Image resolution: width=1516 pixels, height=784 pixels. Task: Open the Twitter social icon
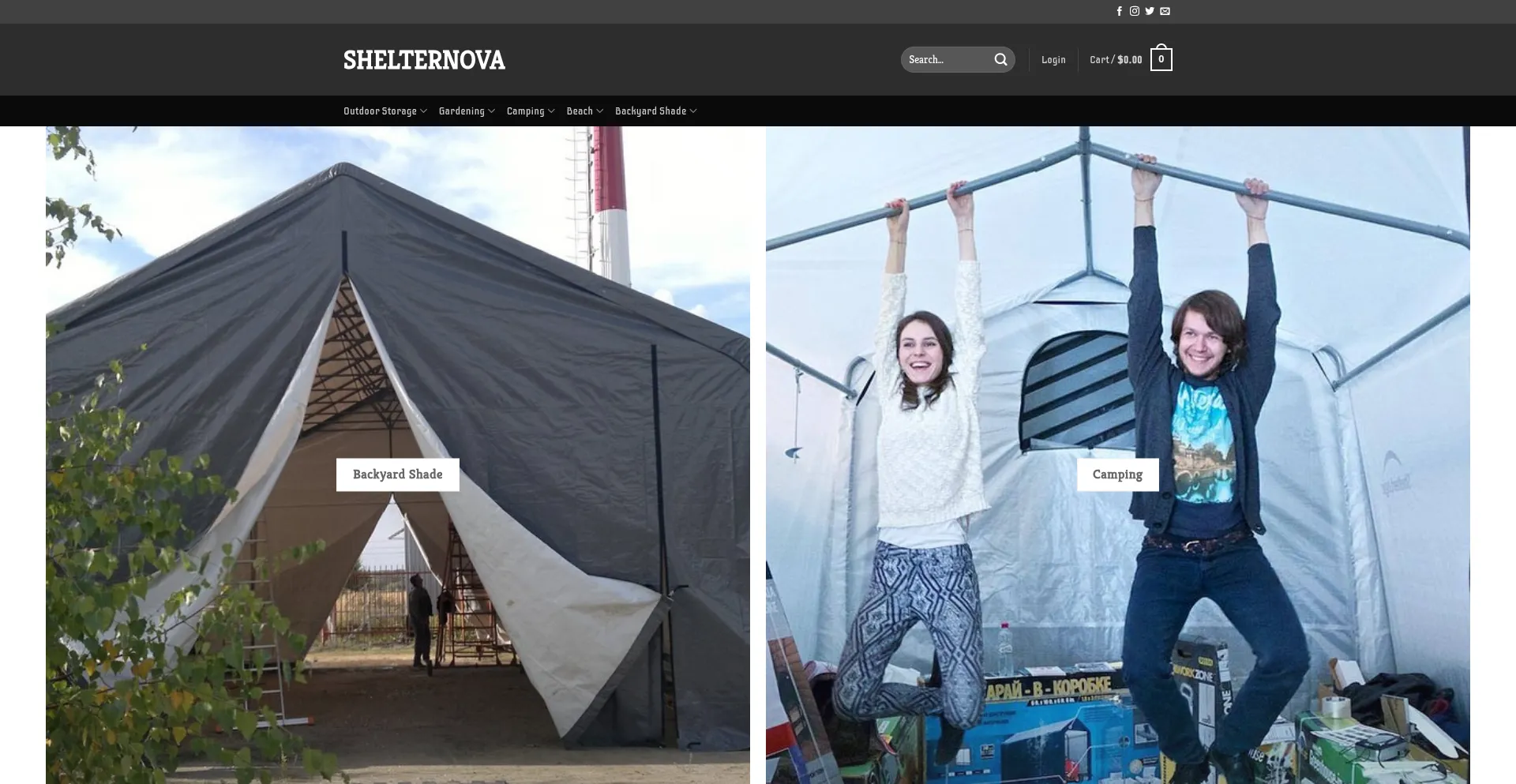pyautogui.click(x=1150, y=11)
